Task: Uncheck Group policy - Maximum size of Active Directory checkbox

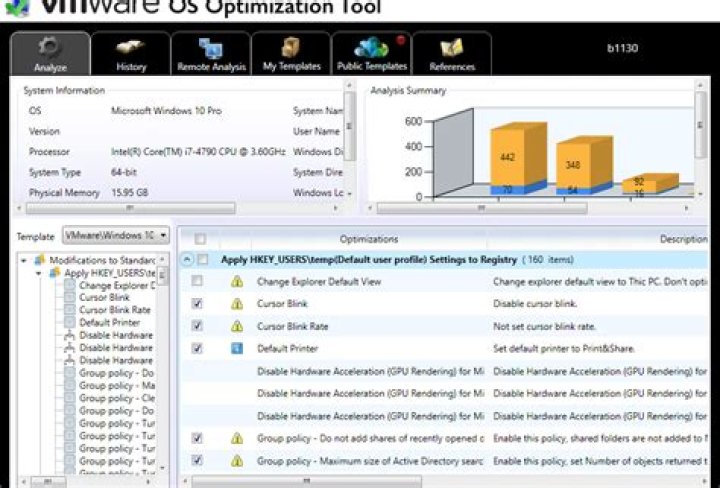Action: pyautogui.click(x=197, y=460)
